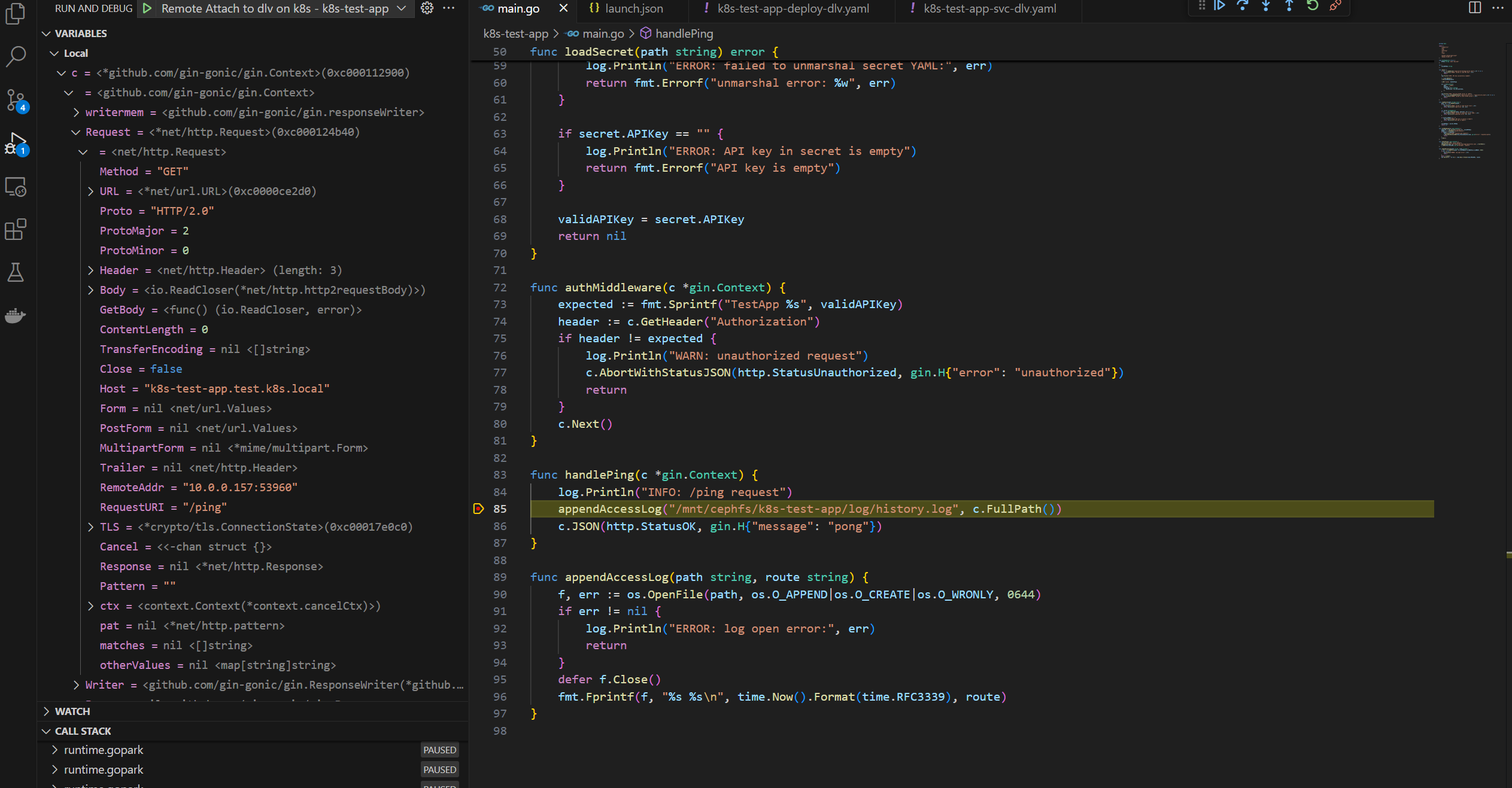The height and width of the screenshot is (788, 1512).
Task: Open the Remote Explorer view
Action: point(16,187)
